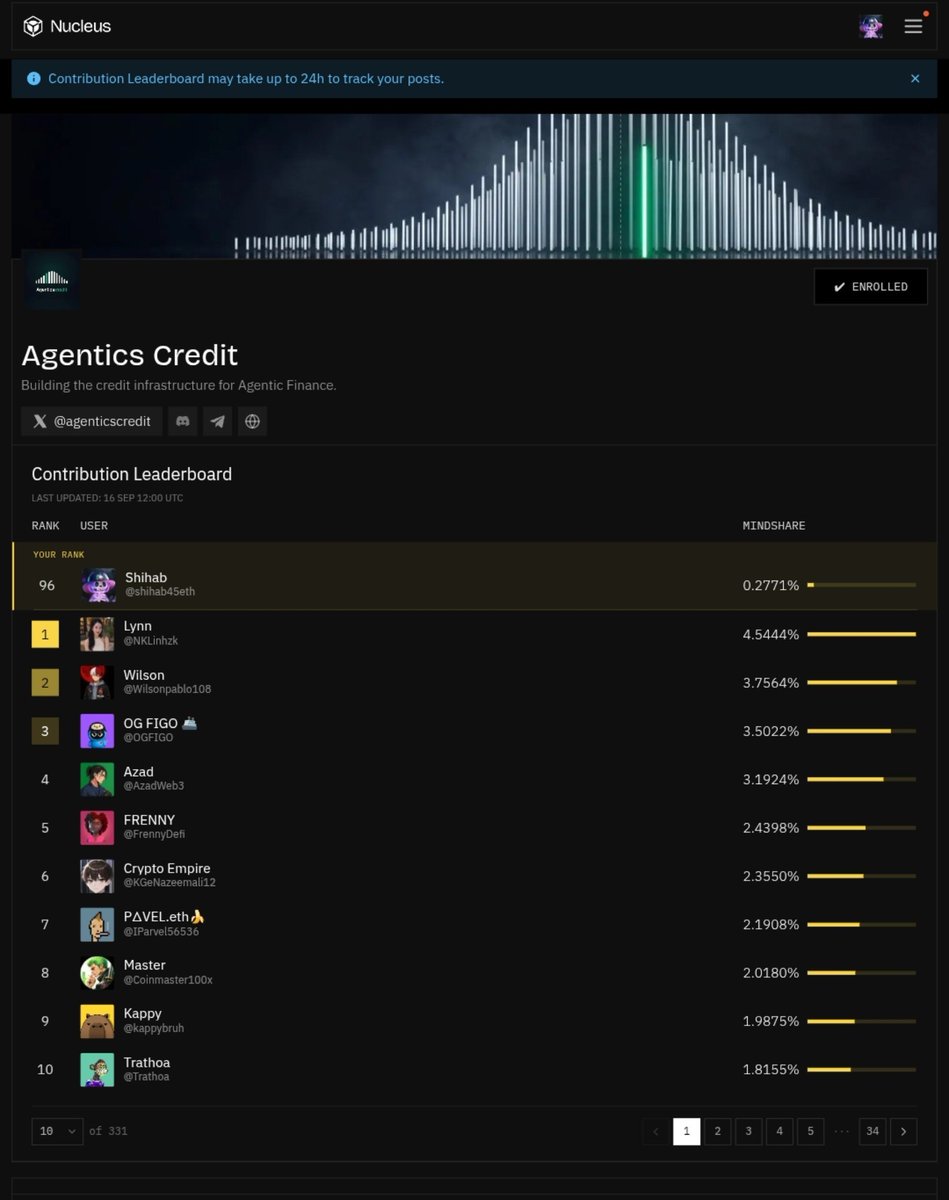Open the website globe icon

[252, 421]
